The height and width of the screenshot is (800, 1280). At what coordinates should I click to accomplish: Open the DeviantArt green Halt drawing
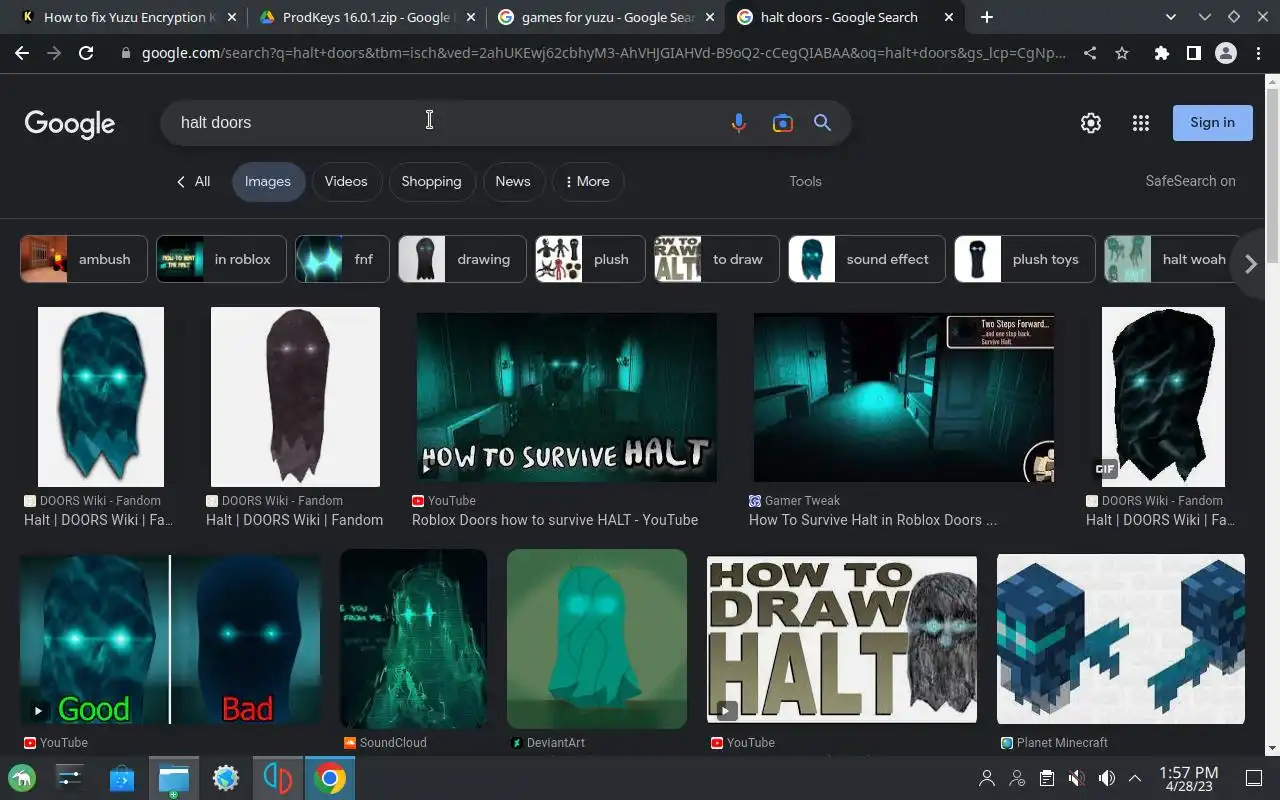click(x=597, y=639)
